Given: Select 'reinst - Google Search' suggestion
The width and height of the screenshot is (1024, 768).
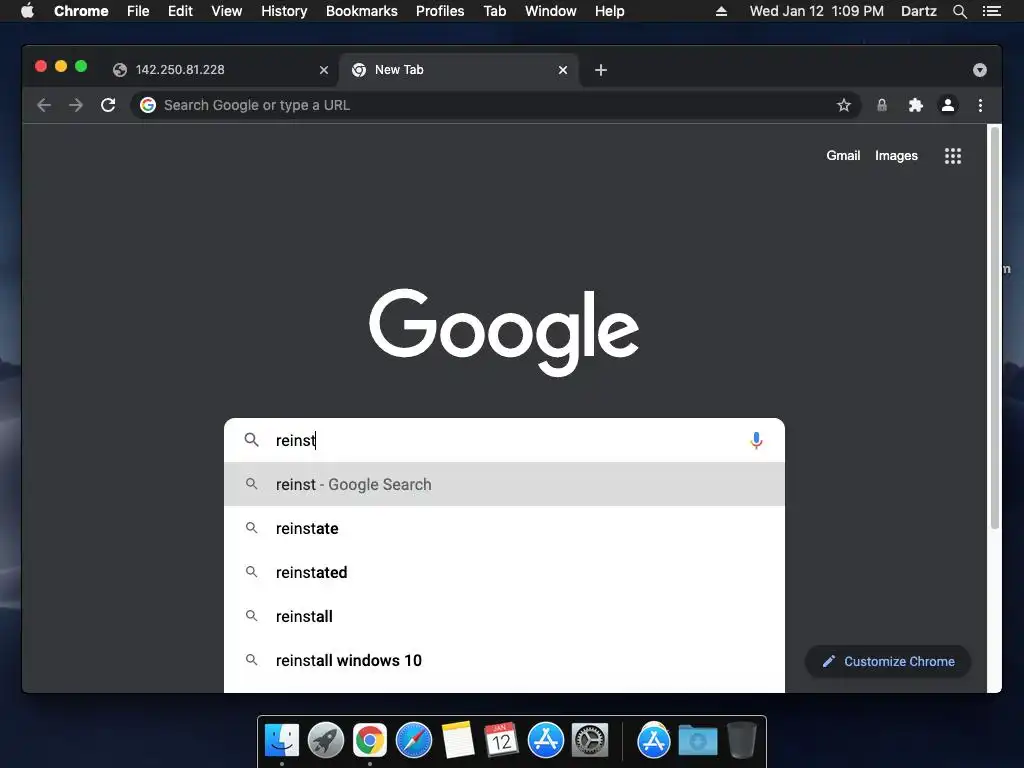Looking at the screenshot, I should pos(504,485).
